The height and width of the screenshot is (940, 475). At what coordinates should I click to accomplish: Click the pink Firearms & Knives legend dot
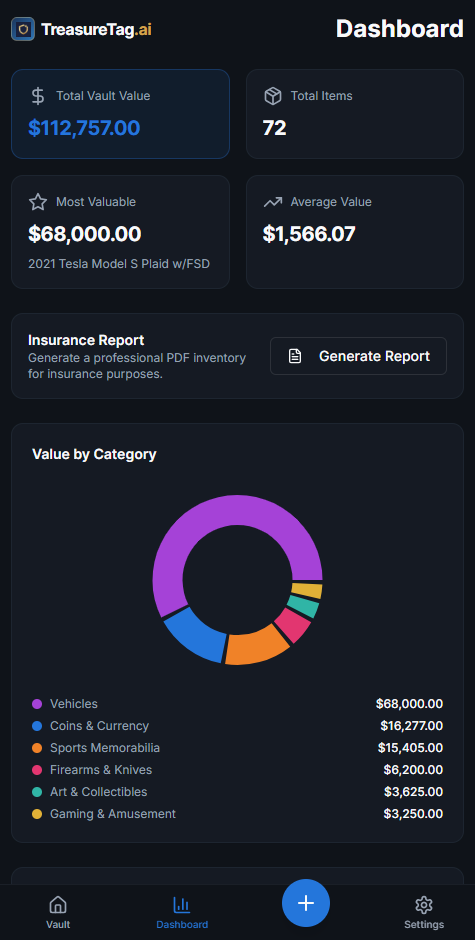[x=37, y=770]
